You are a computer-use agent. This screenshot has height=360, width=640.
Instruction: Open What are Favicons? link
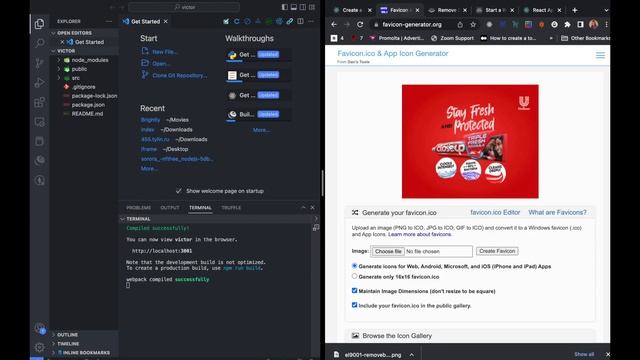[557, 212]
